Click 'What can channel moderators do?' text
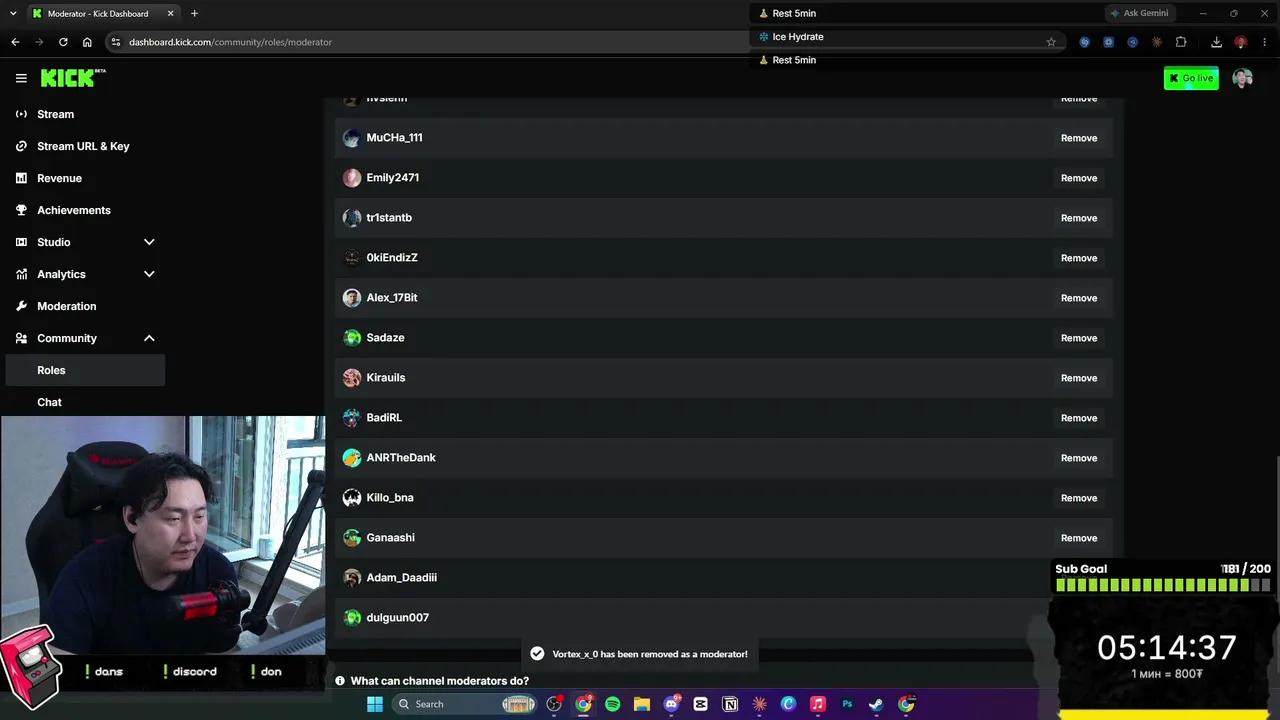 coord(440,681)
